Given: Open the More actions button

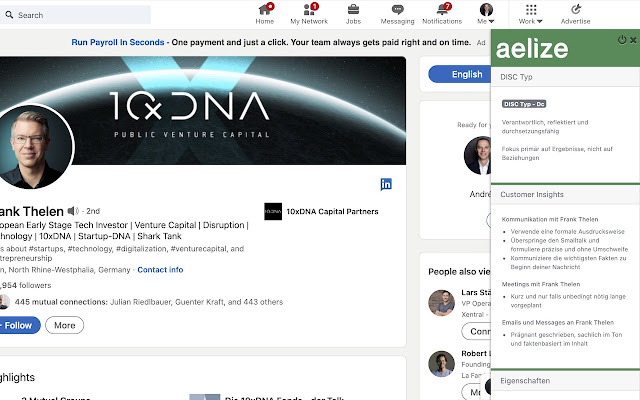Looking at the screenshot, I should pos(64,325).
